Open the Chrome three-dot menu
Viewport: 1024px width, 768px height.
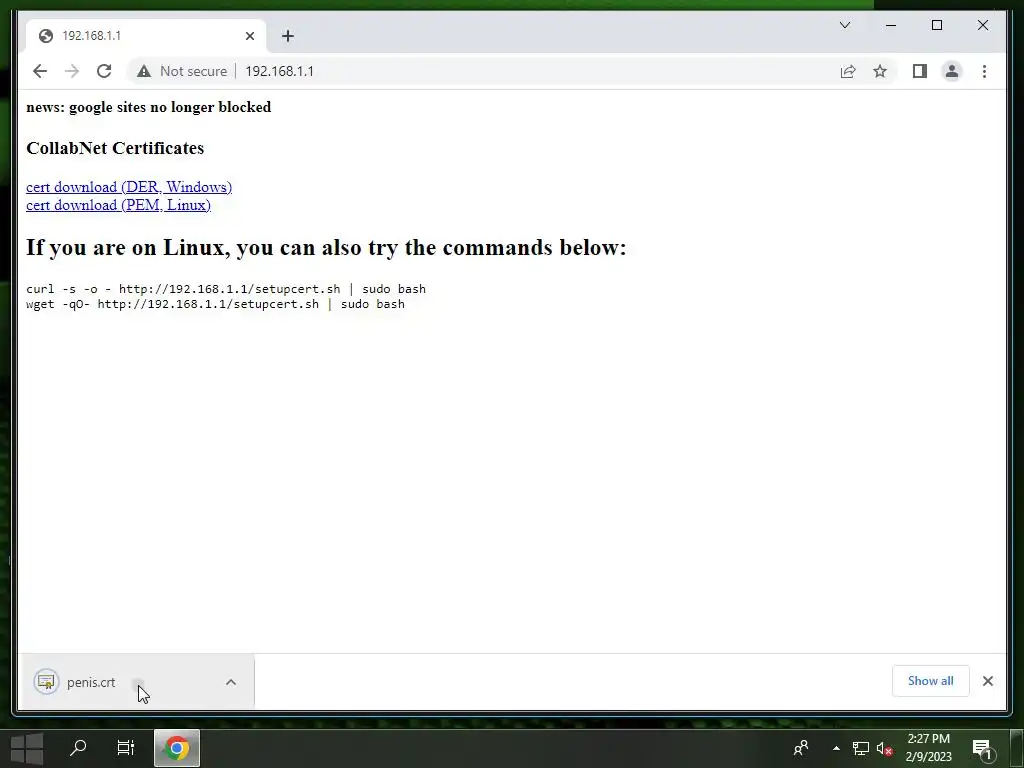(984, 71)
